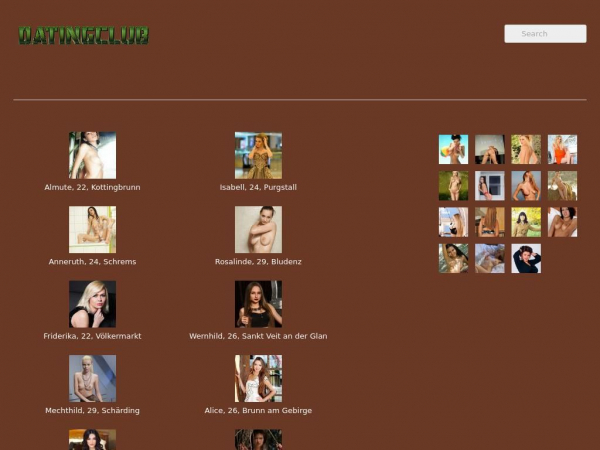Open Friderika's profile photo
Image resolution: width=600 pixels, height=450 pixels.
click(x=93, y=304)
